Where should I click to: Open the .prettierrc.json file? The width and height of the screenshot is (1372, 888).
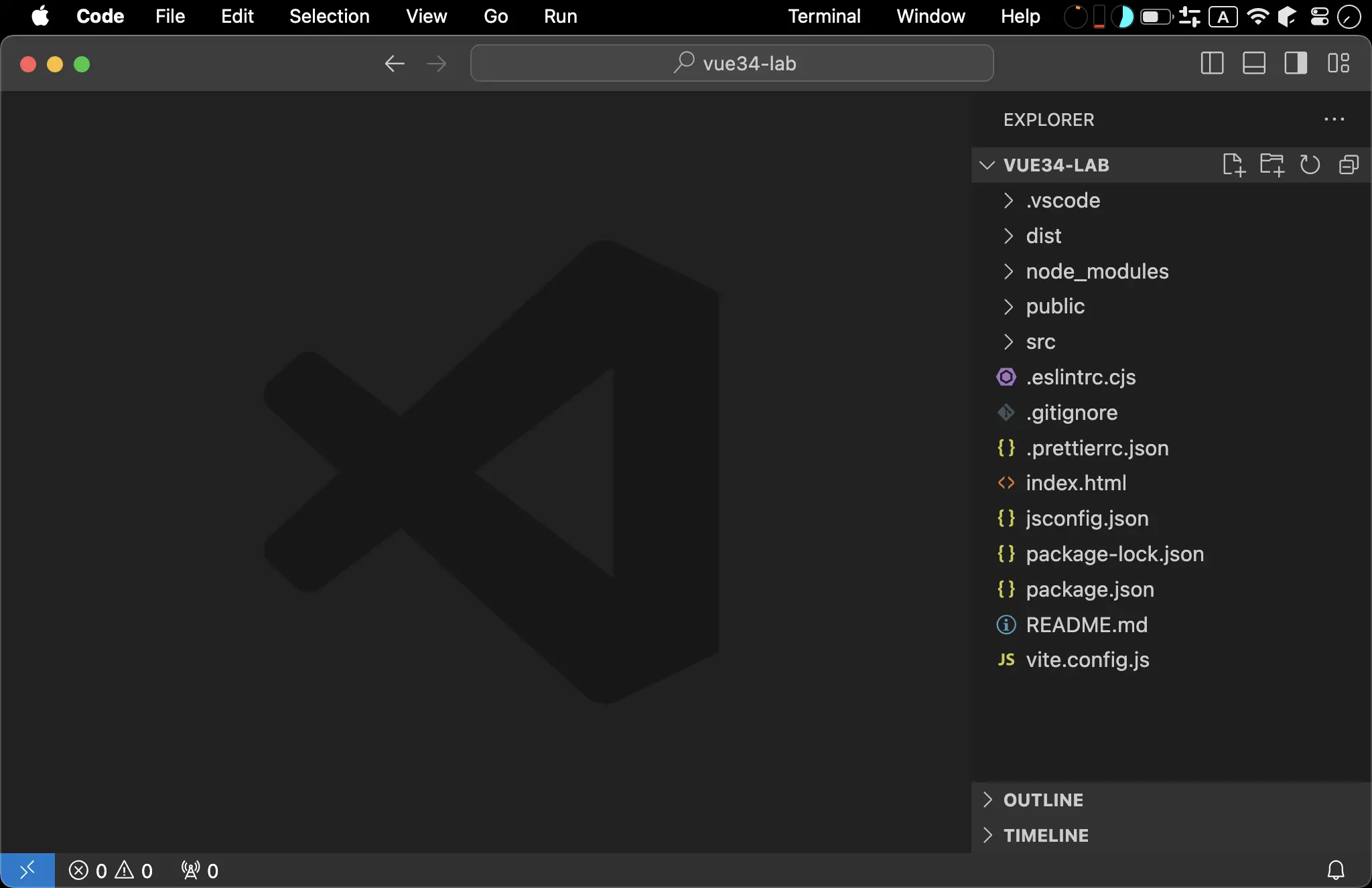(x=1171, y=448)
